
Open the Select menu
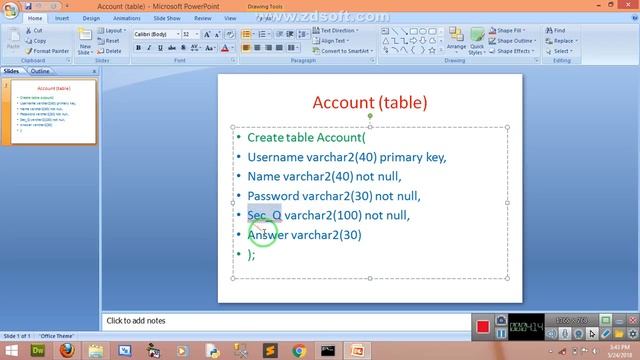pyautogui.click(x=560, y=51)
